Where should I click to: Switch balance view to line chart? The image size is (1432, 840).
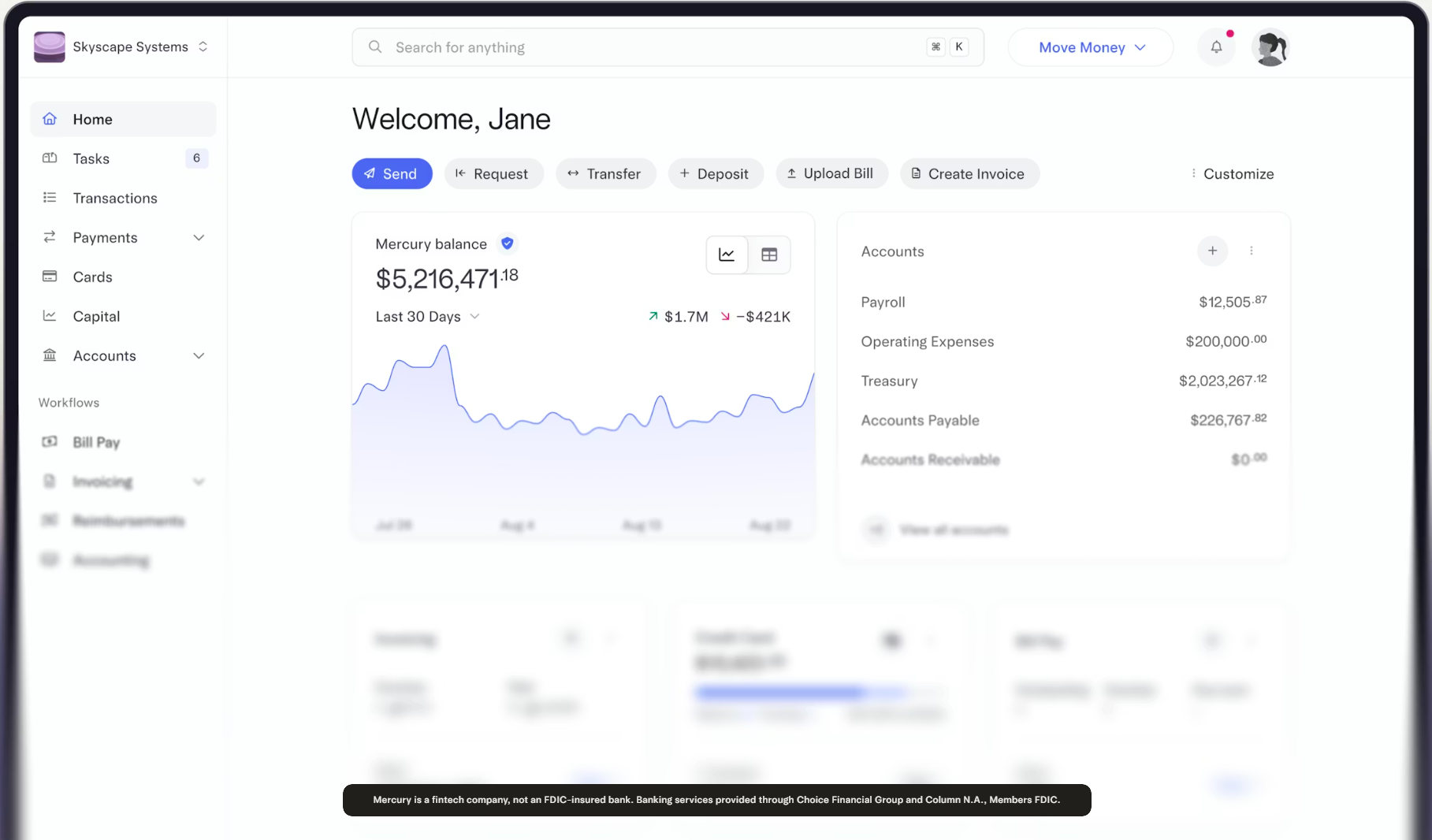pos(727,255)
